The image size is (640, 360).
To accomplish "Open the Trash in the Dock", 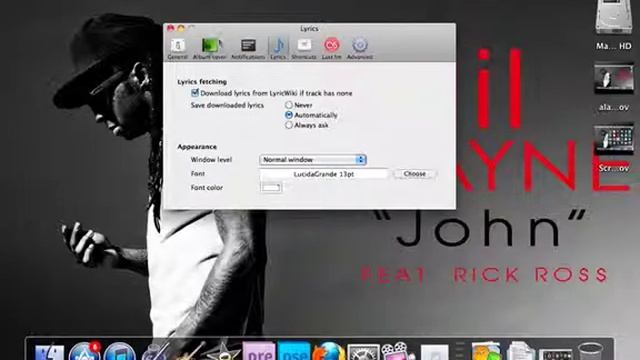I will (x=590, y=352).
